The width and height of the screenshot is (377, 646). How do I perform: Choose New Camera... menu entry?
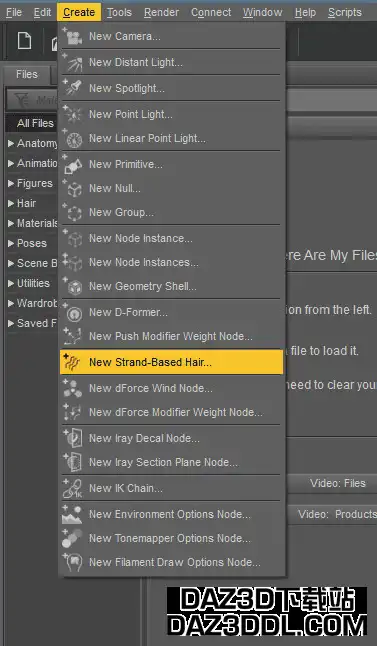[171, 37]
